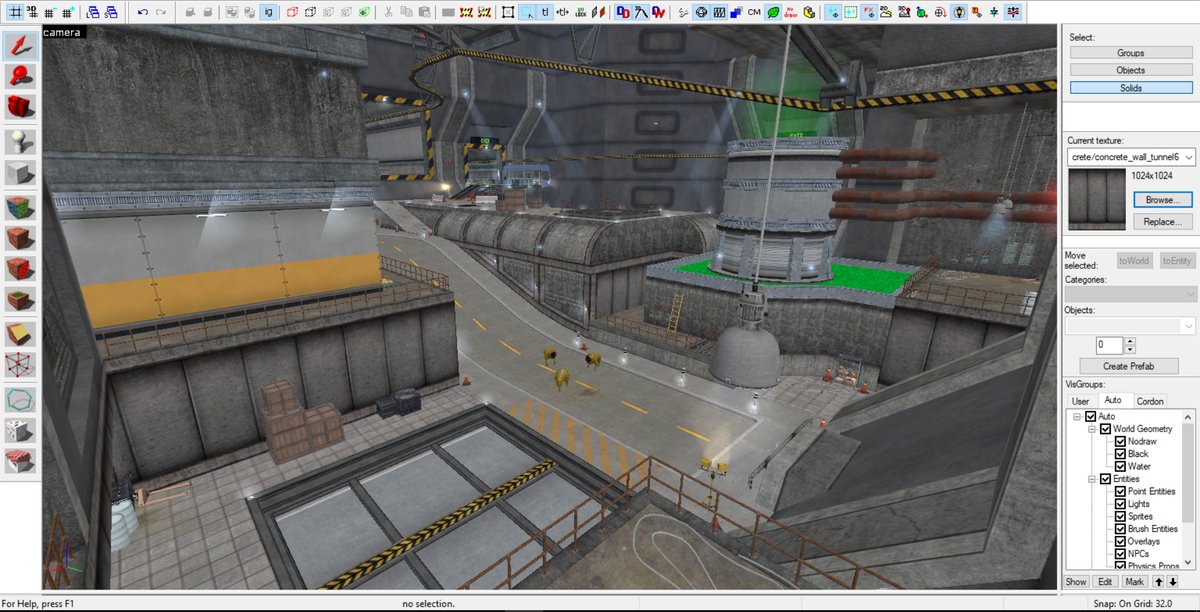Click the Redo arrow
This screenshot has width=1200, height=612.
(161, 12)
